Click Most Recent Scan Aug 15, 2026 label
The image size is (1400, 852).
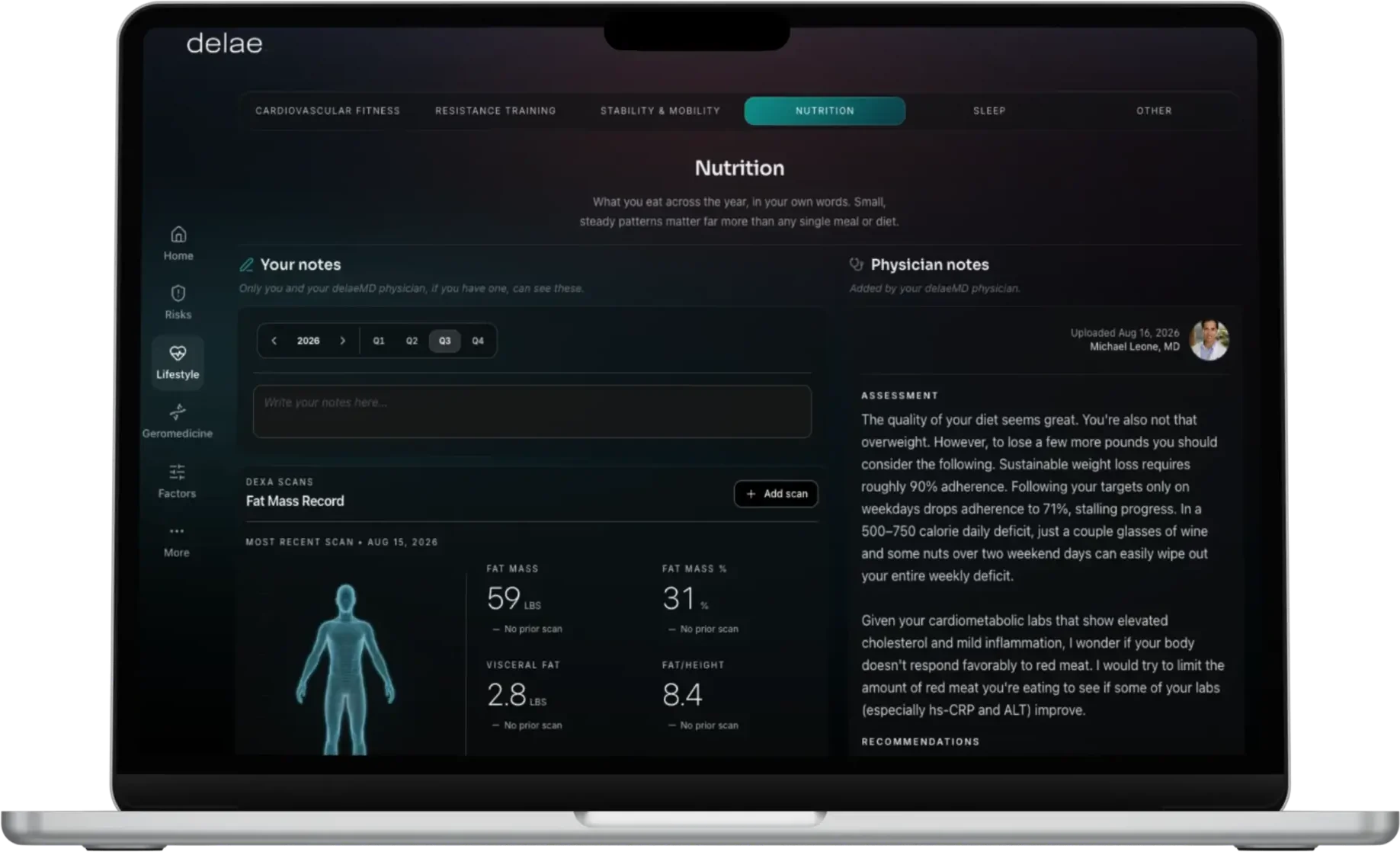point(341,542)
